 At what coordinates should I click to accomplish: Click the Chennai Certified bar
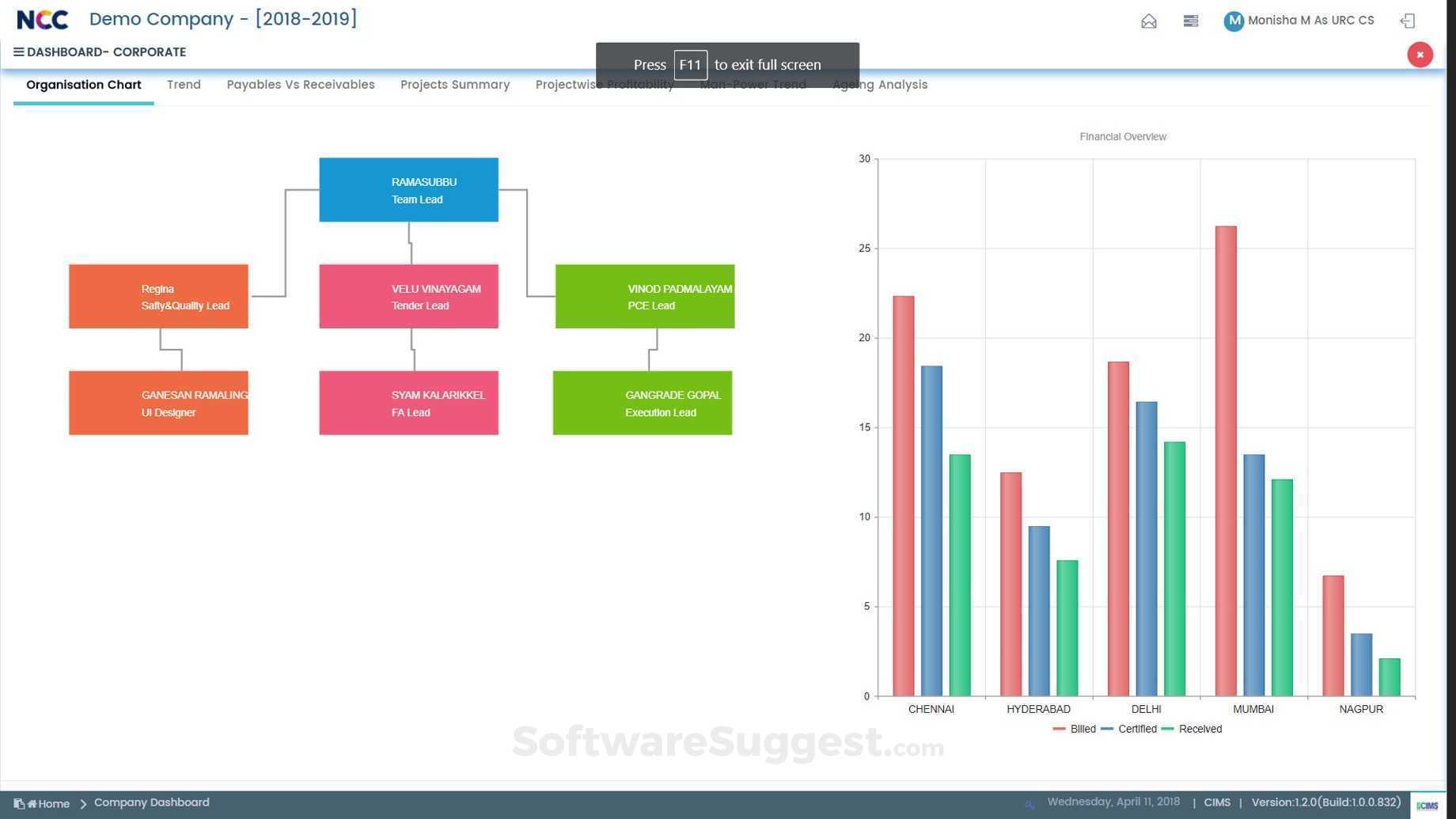point(932,531)
